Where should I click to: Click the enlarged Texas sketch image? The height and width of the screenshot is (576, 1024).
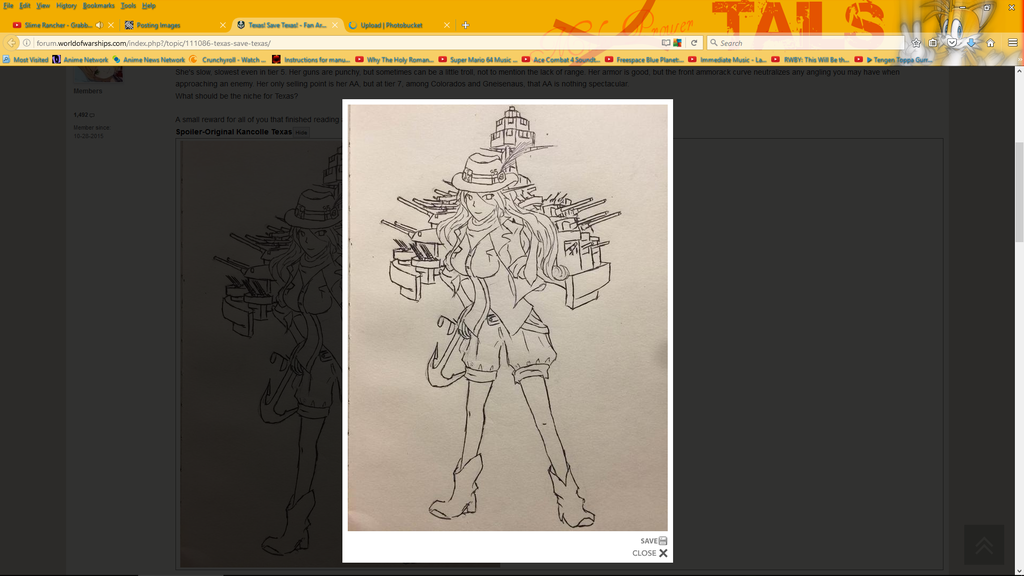click(507, 317)
